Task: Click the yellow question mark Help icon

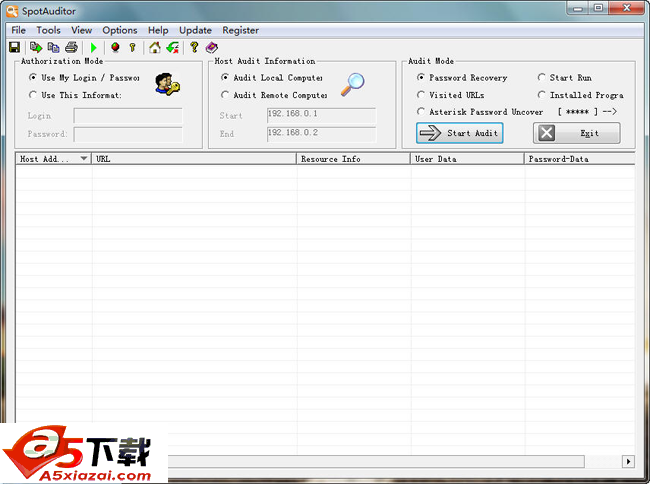Action: [194, 47]
